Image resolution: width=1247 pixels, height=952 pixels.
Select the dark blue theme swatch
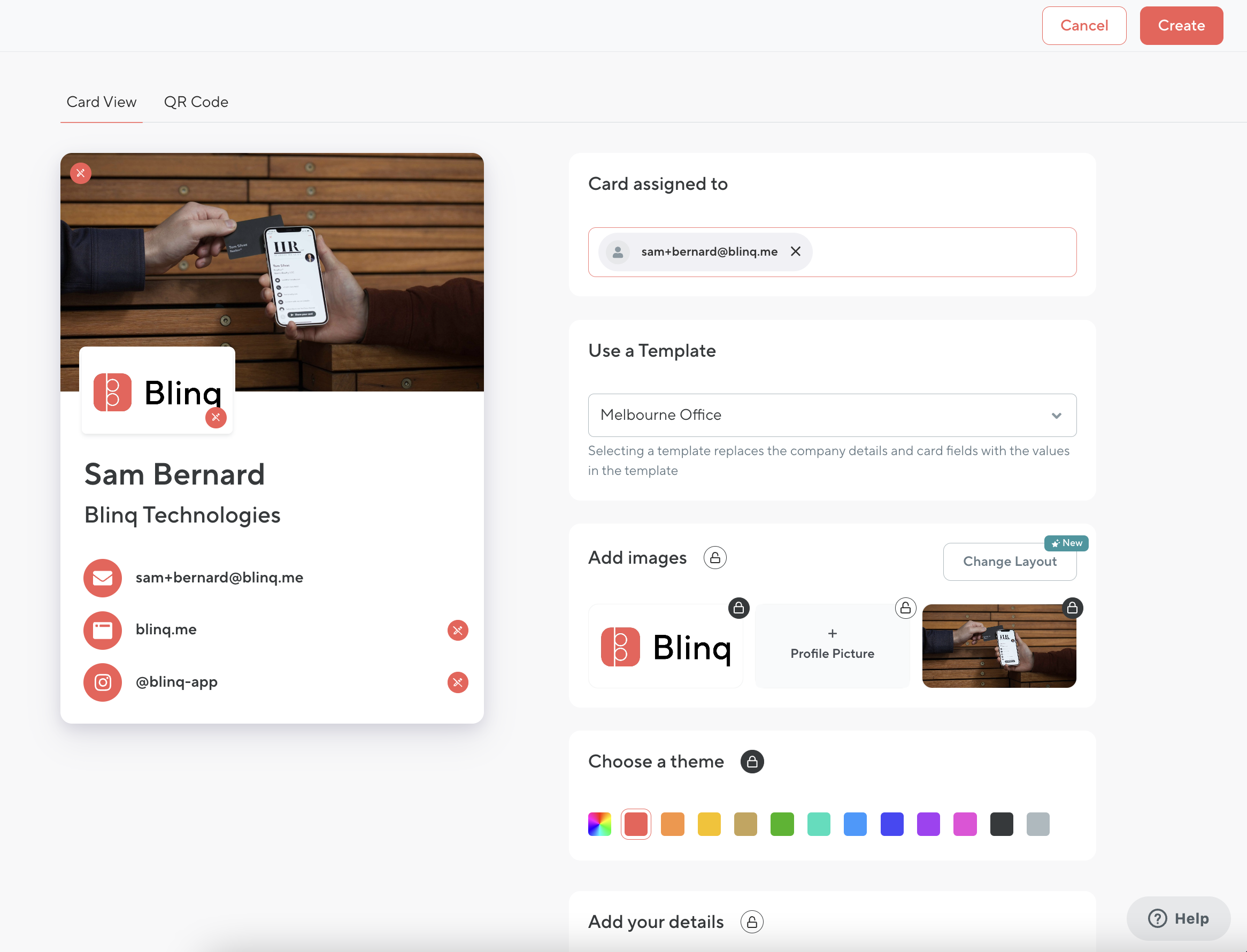pyautogui.click(x=892, y=824)
